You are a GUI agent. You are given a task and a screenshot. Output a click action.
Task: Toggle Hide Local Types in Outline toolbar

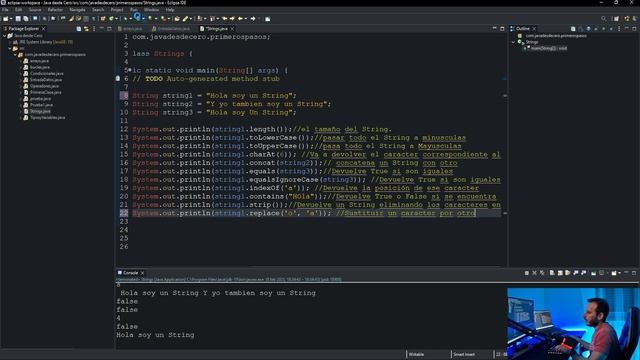611,29
